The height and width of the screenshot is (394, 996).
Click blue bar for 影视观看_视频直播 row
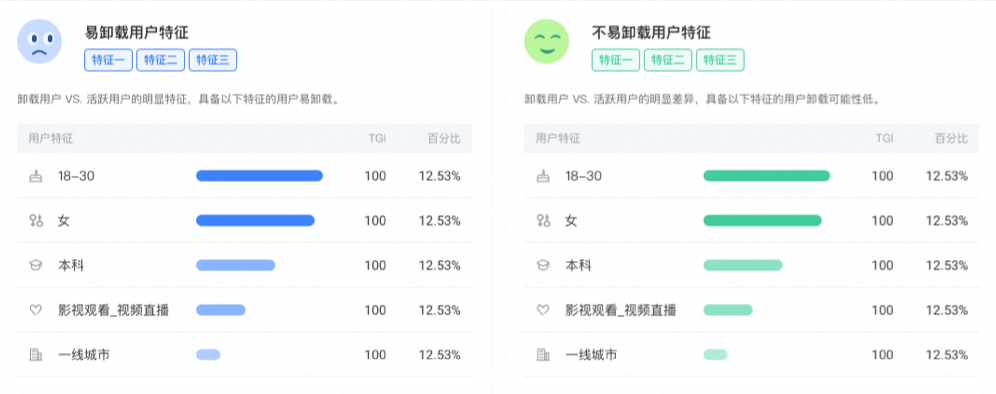[220, 310]
